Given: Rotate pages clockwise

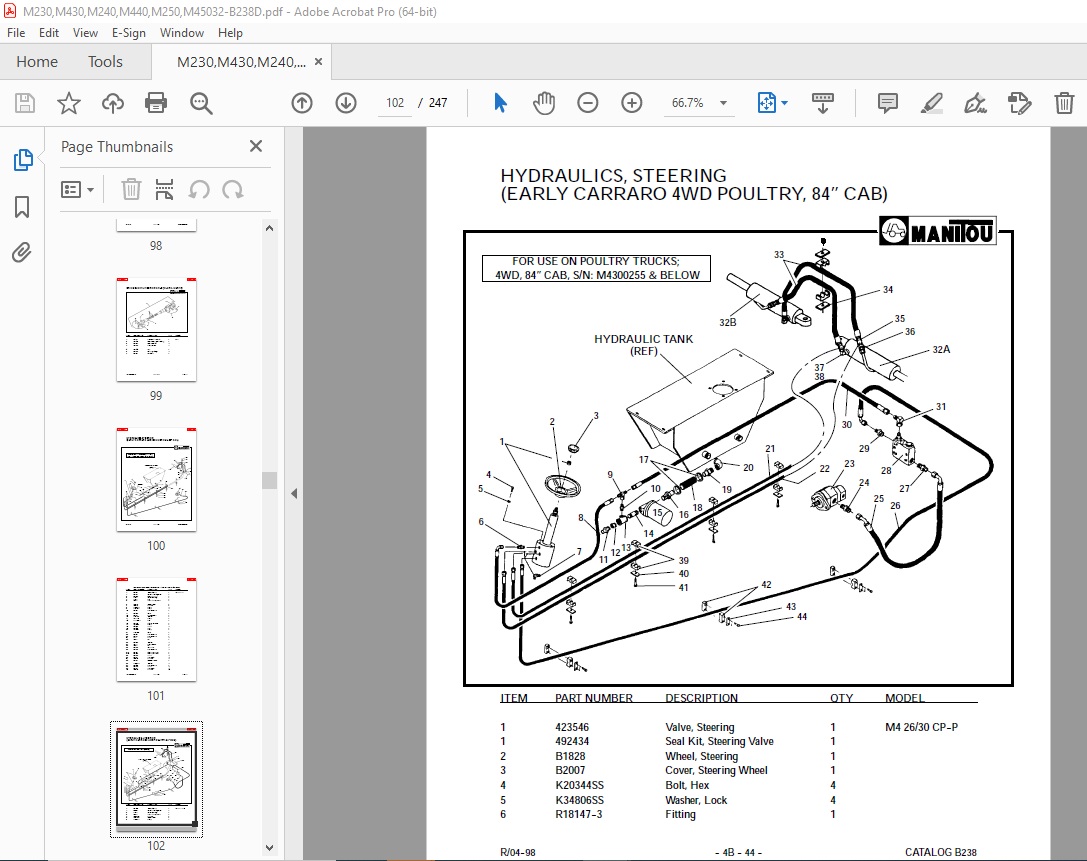Looking at the screenshot, I should coord(233,189).
